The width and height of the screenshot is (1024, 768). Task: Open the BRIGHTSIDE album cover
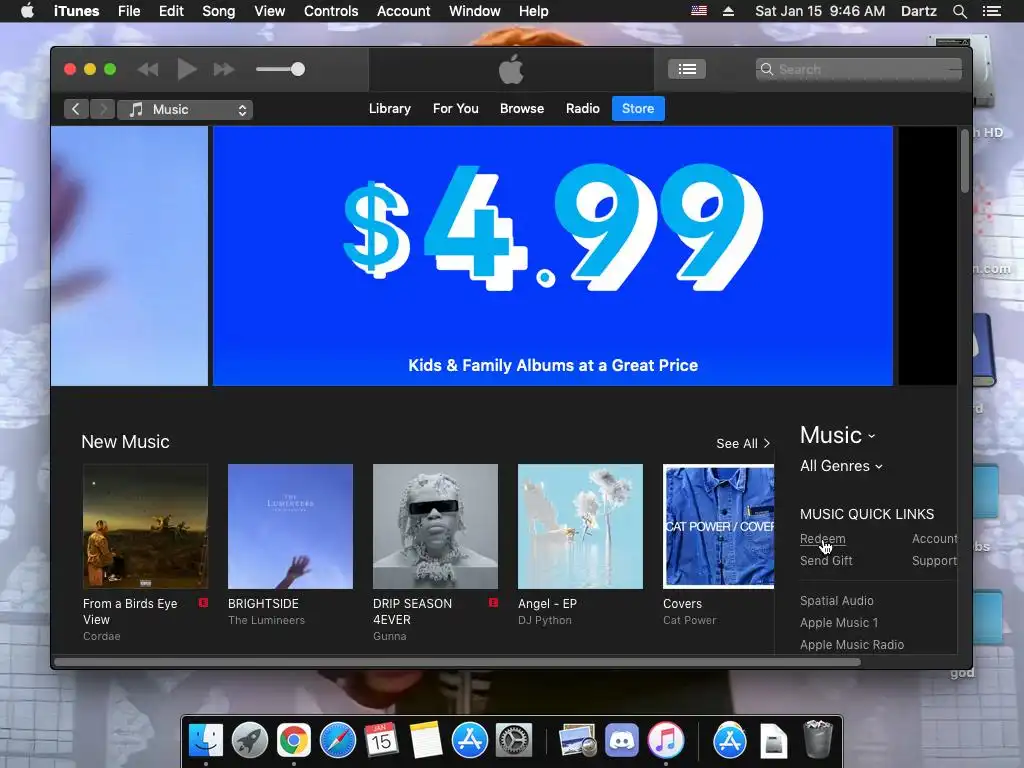290,526
